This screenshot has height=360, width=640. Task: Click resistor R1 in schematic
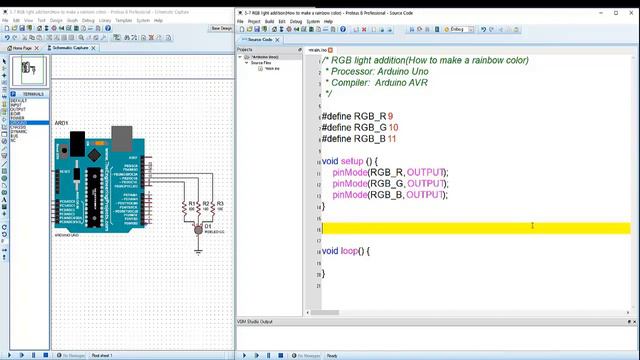click(x=184, y=208)
